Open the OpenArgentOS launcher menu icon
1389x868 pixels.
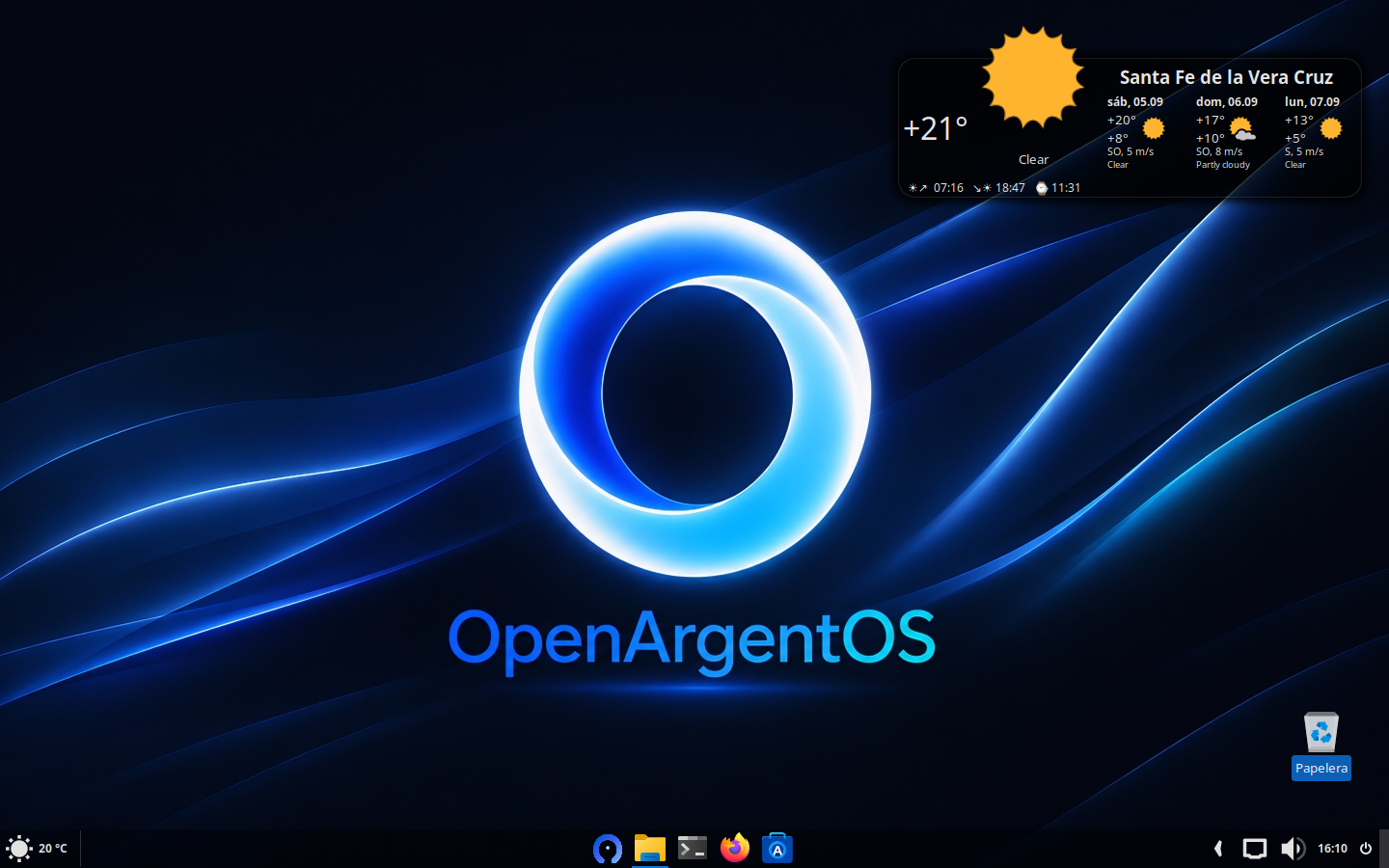[x=608, y=849]
